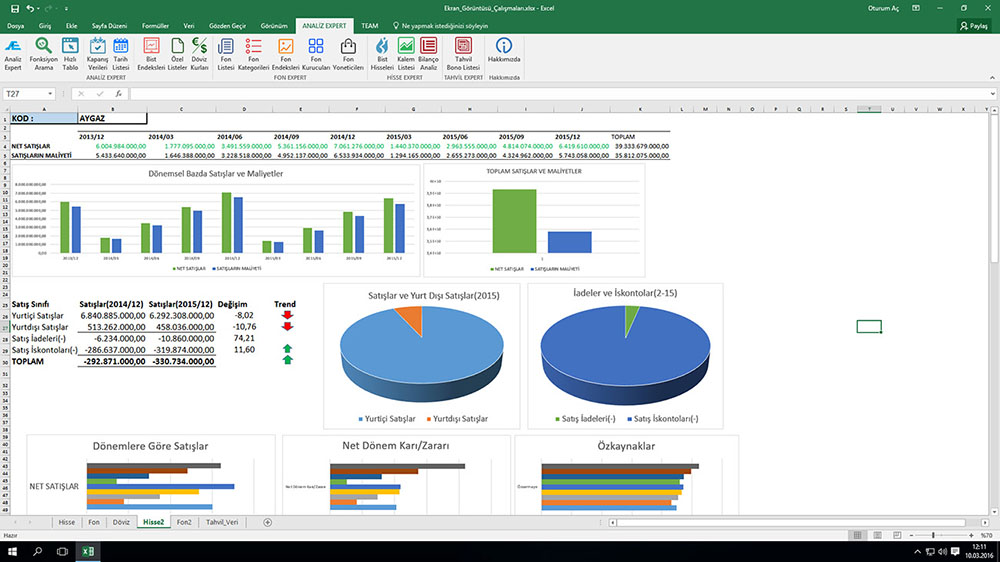
Task: Open the Name Box dropdown
Action: pyautogui.click(x=50, y=94)
